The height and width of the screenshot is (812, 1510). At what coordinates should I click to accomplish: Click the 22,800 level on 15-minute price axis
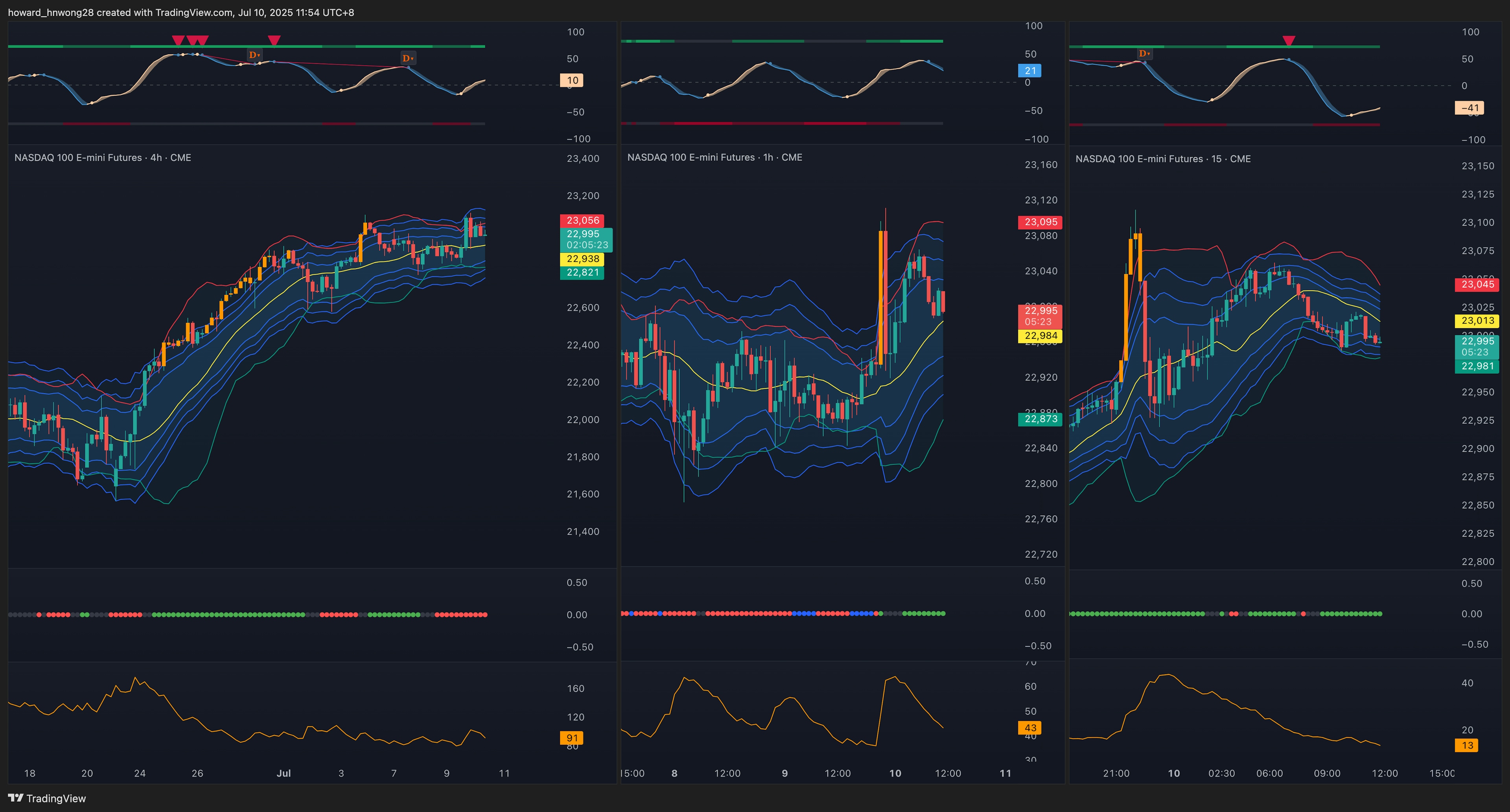pos(1478,561)
